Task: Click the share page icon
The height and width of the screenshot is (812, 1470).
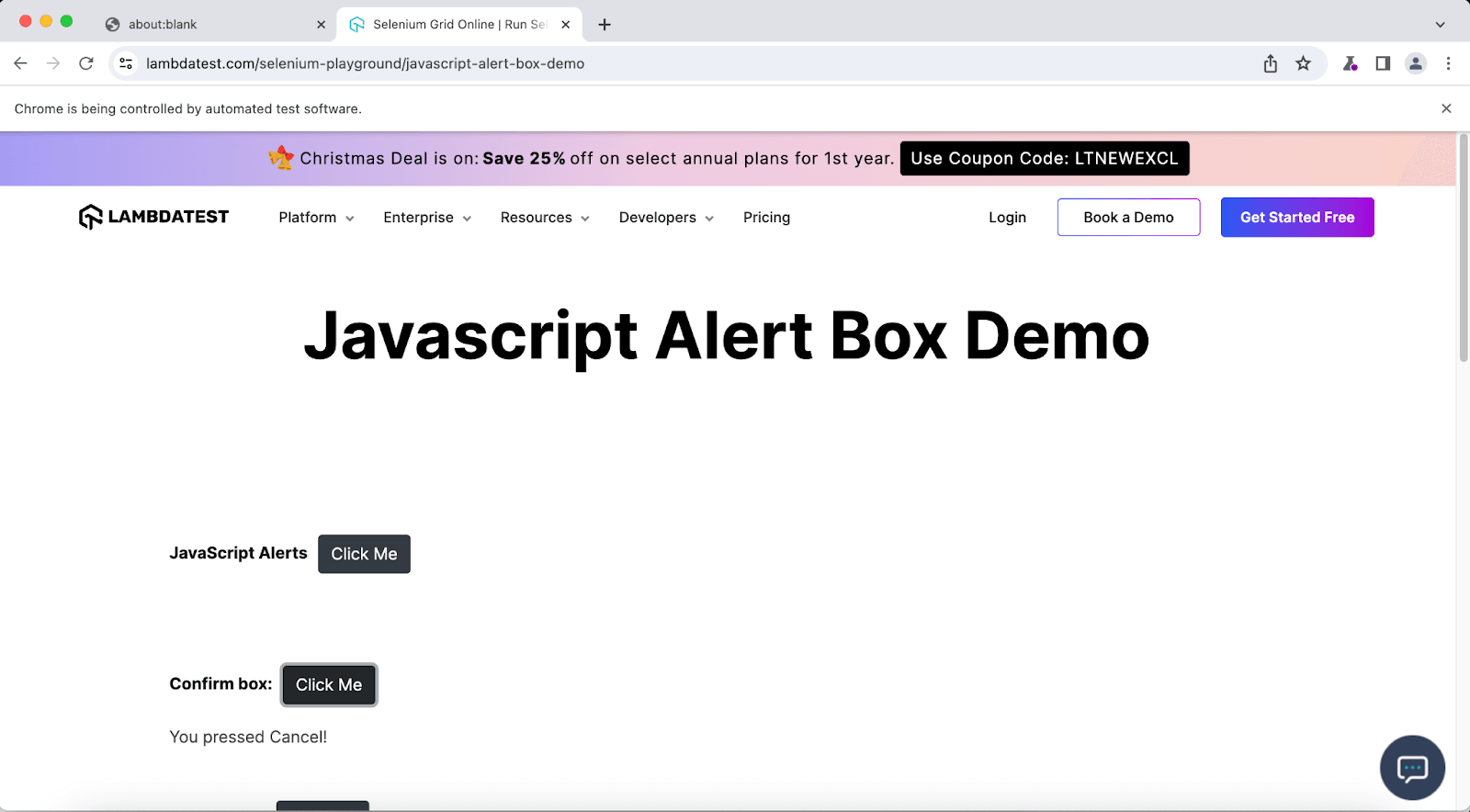Action: point(1270,63)
